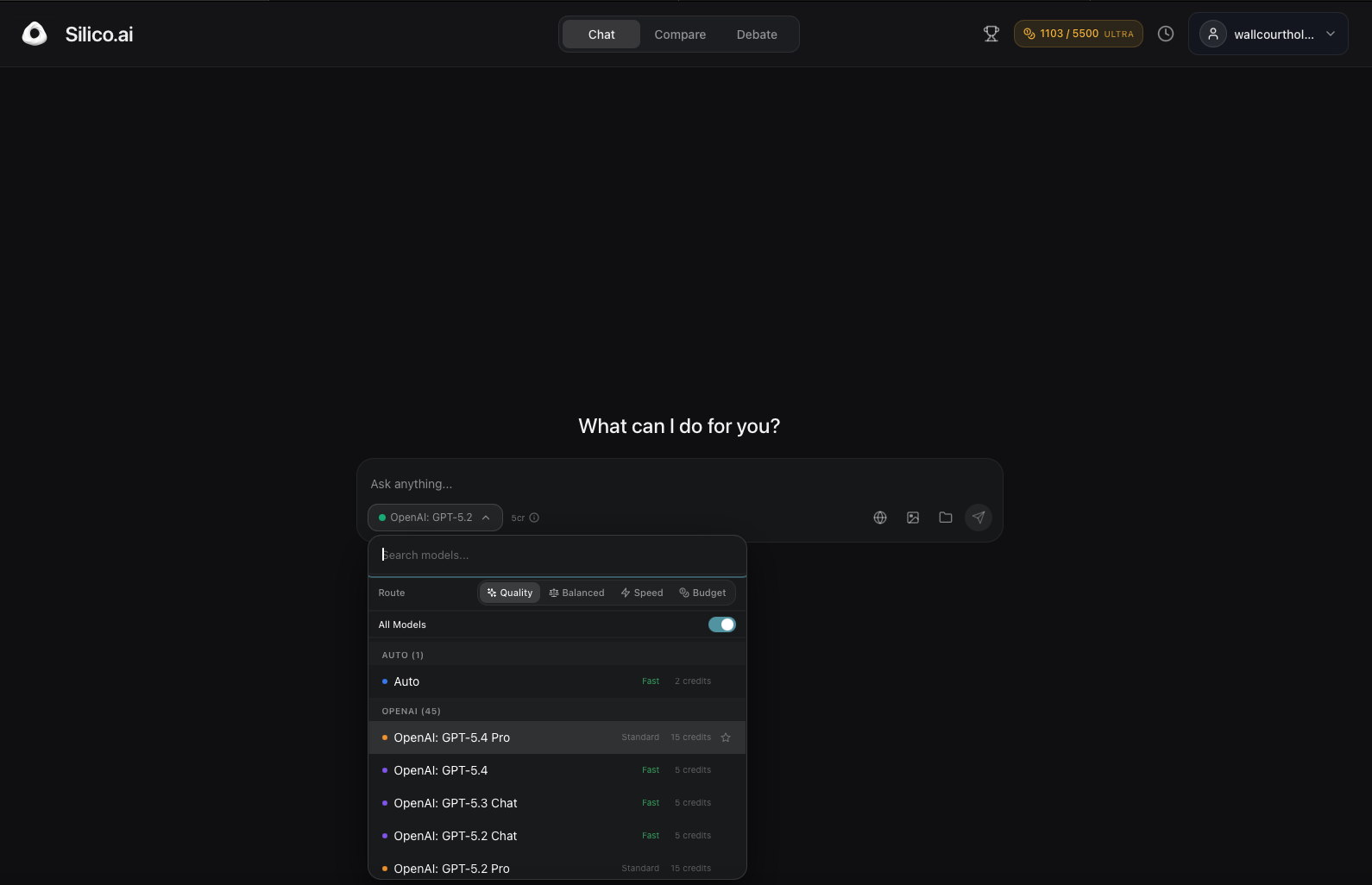Click the Fast tag on GPT-5.3 Chat

(x=651, y=803)
